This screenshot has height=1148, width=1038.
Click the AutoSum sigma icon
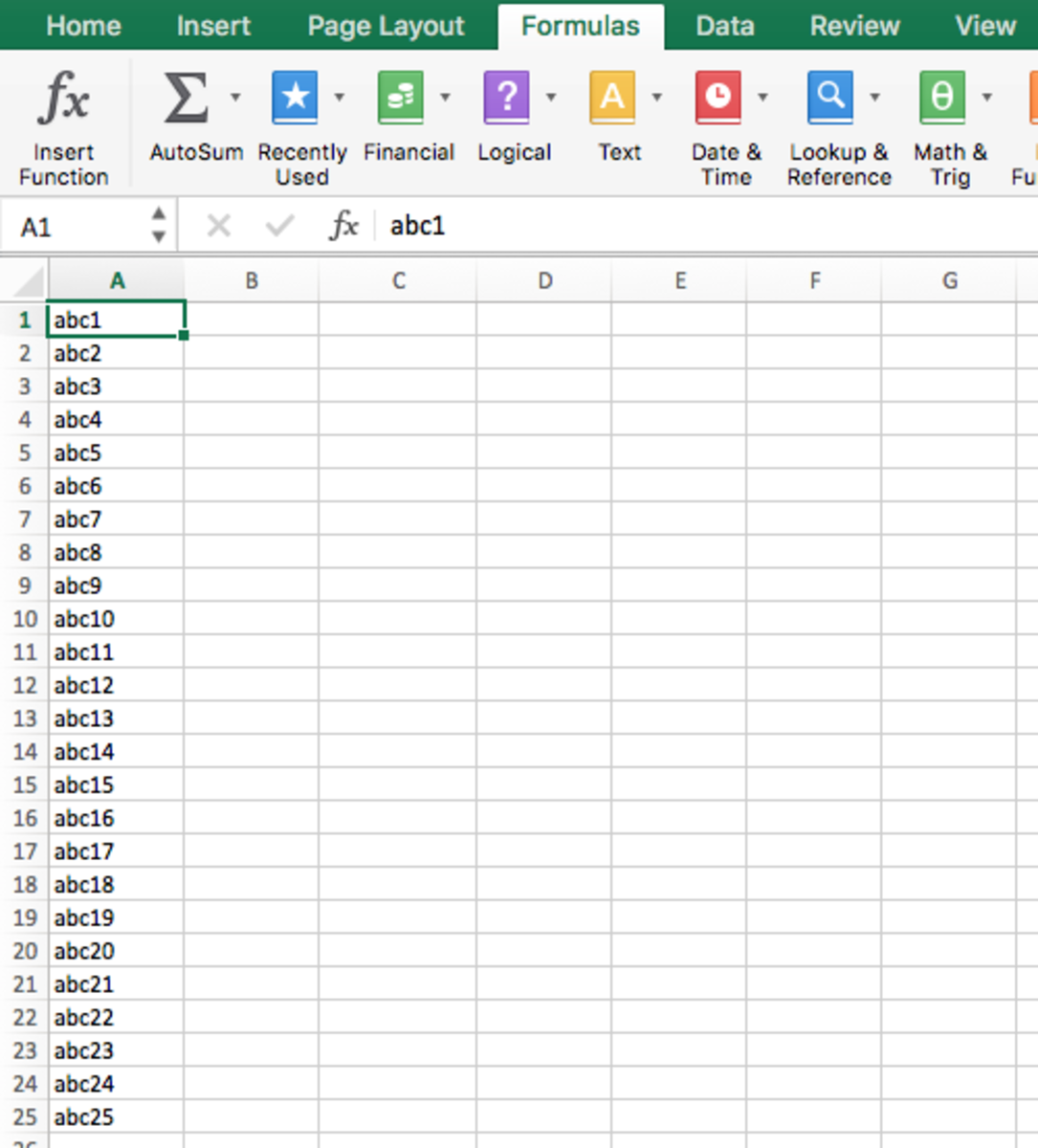coord(186,98)
